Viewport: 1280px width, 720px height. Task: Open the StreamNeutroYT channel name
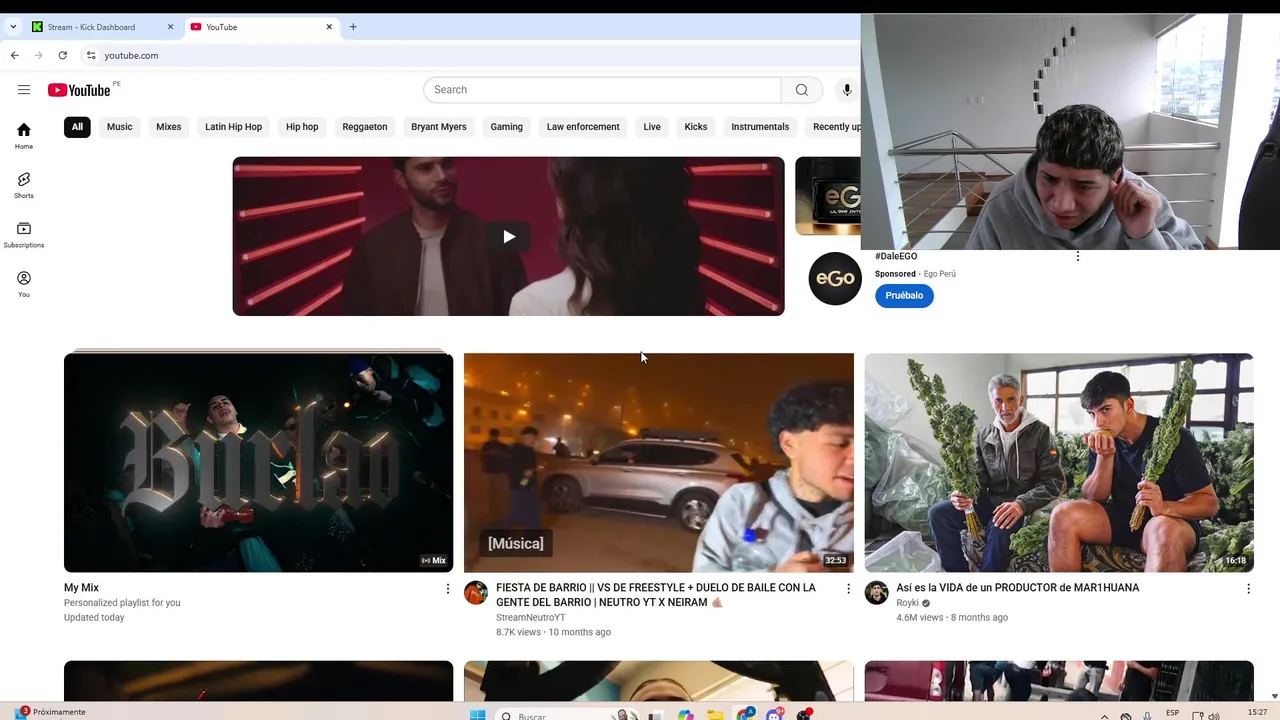coord(531,618)
